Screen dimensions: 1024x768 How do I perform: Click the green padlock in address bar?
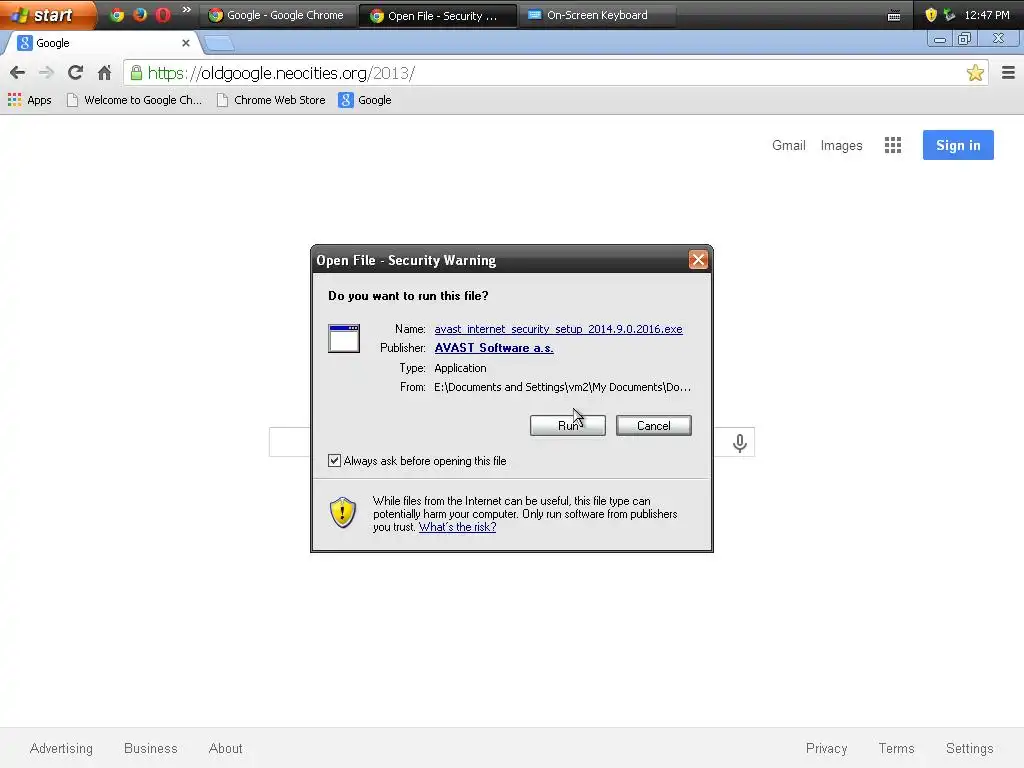click(x=136, y=72)
